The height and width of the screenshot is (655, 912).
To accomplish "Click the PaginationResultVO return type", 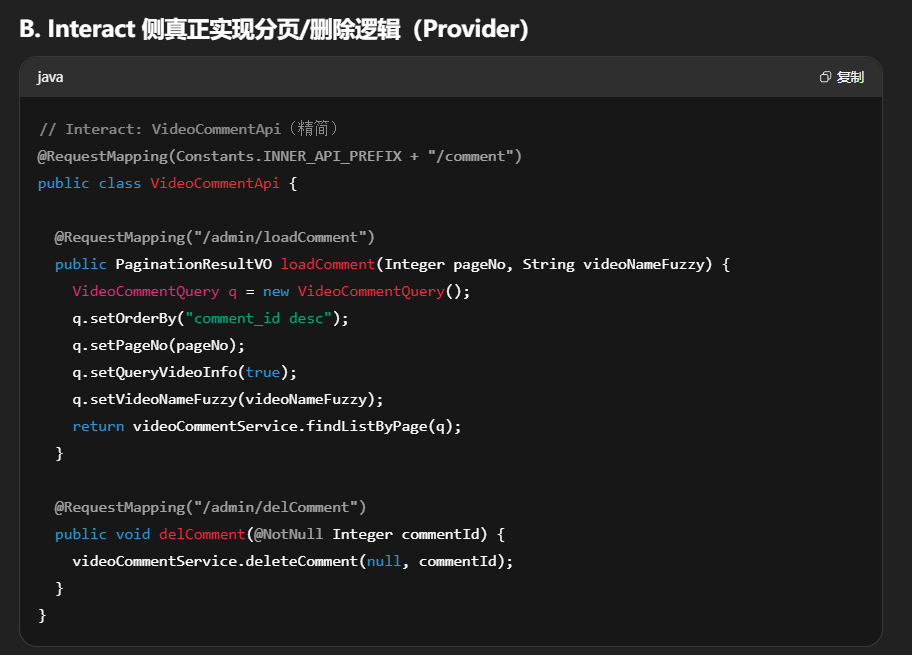I will [x=193, y=264].
